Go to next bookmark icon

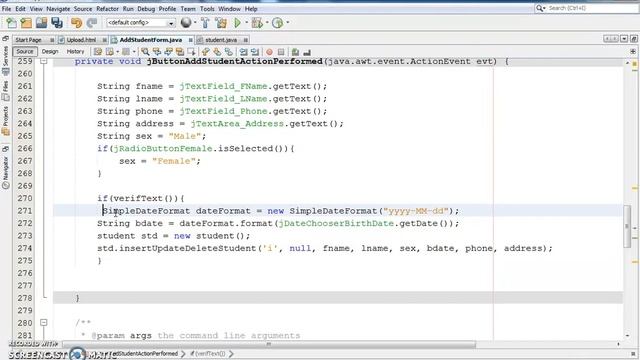pyautogui.click(x=217, y=52)
